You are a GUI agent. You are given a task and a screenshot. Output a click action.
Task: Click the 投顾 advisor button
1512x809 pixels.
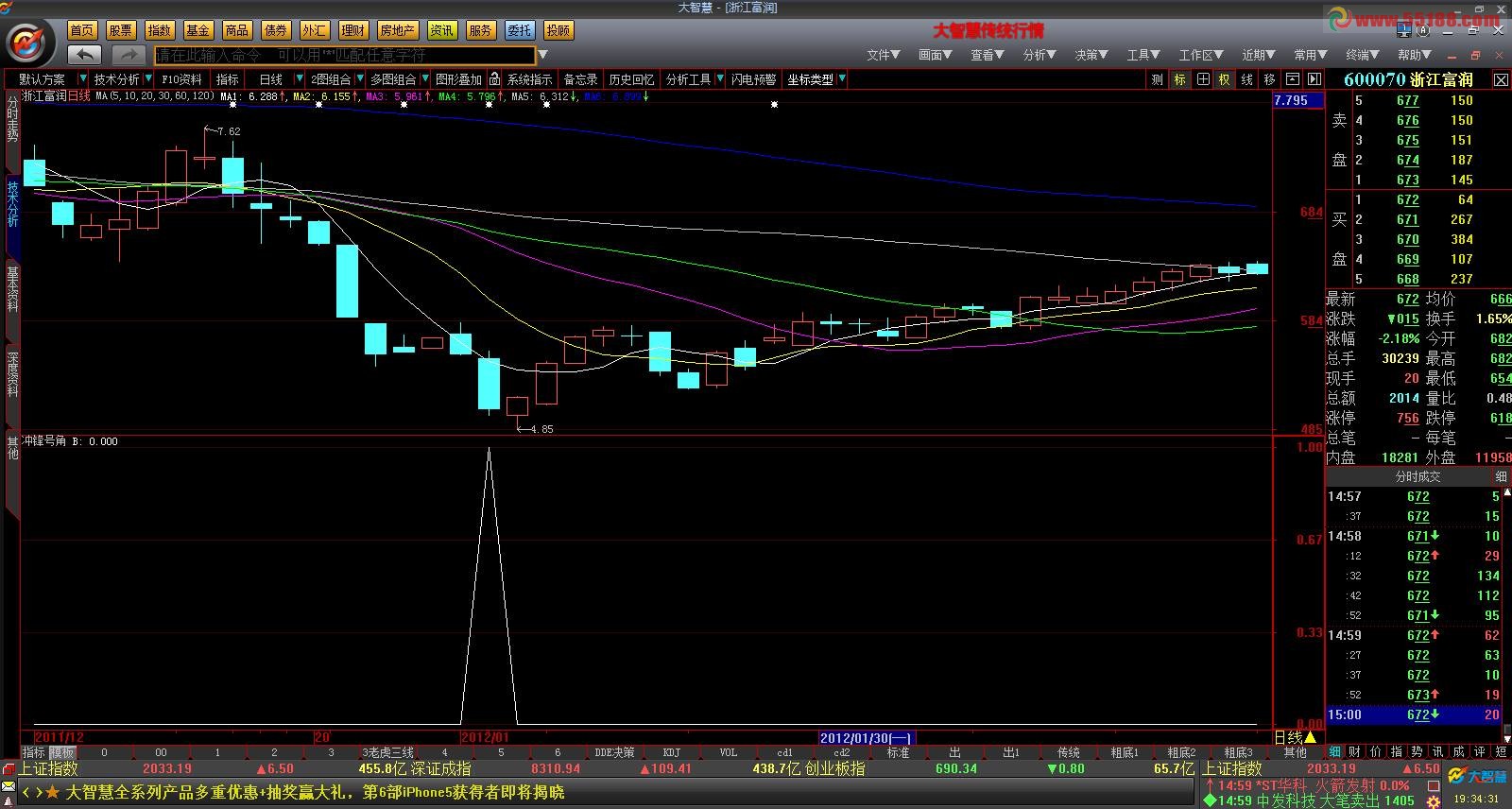click(558, 30)
